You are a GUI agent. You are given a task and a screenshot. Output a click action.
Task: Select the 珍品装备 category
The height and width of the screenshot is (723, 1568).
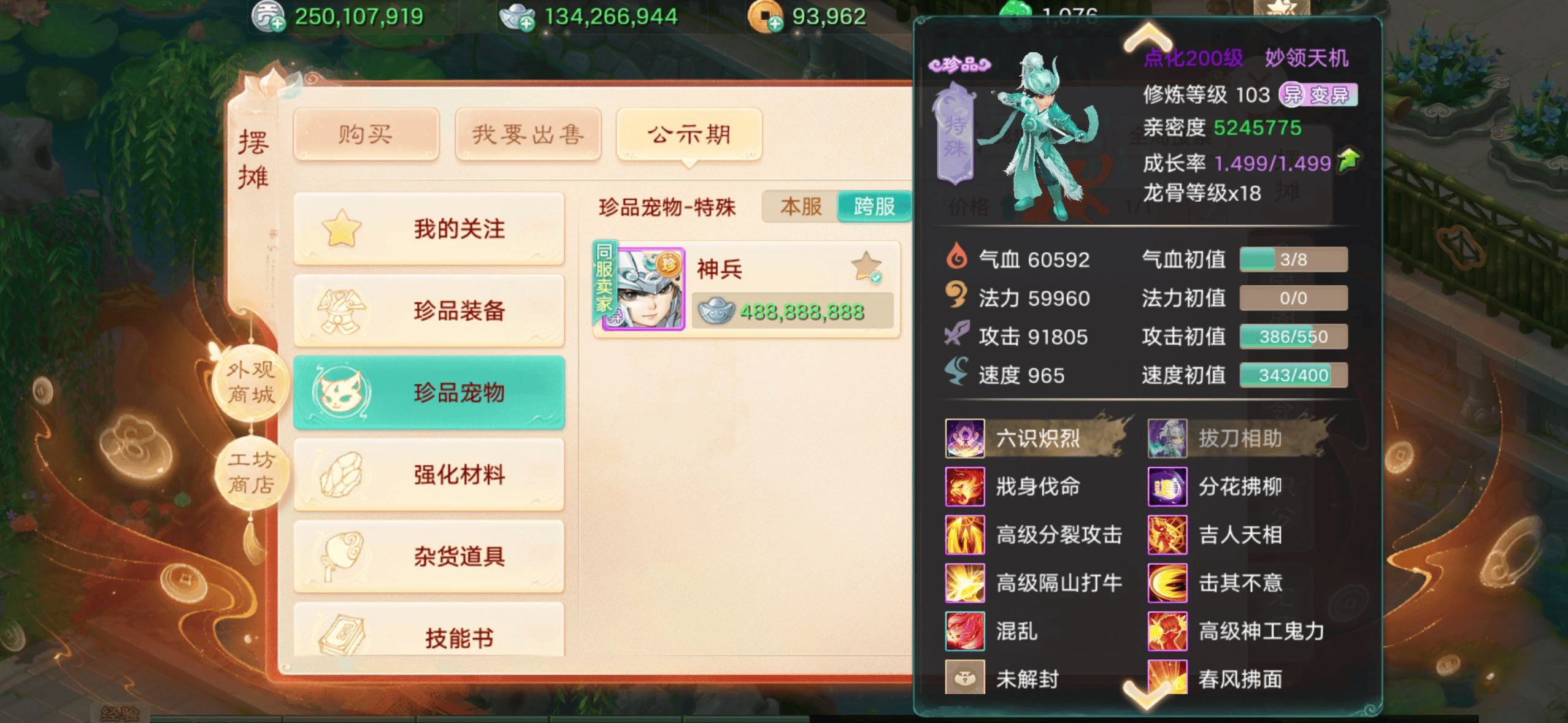click(429, 311)
